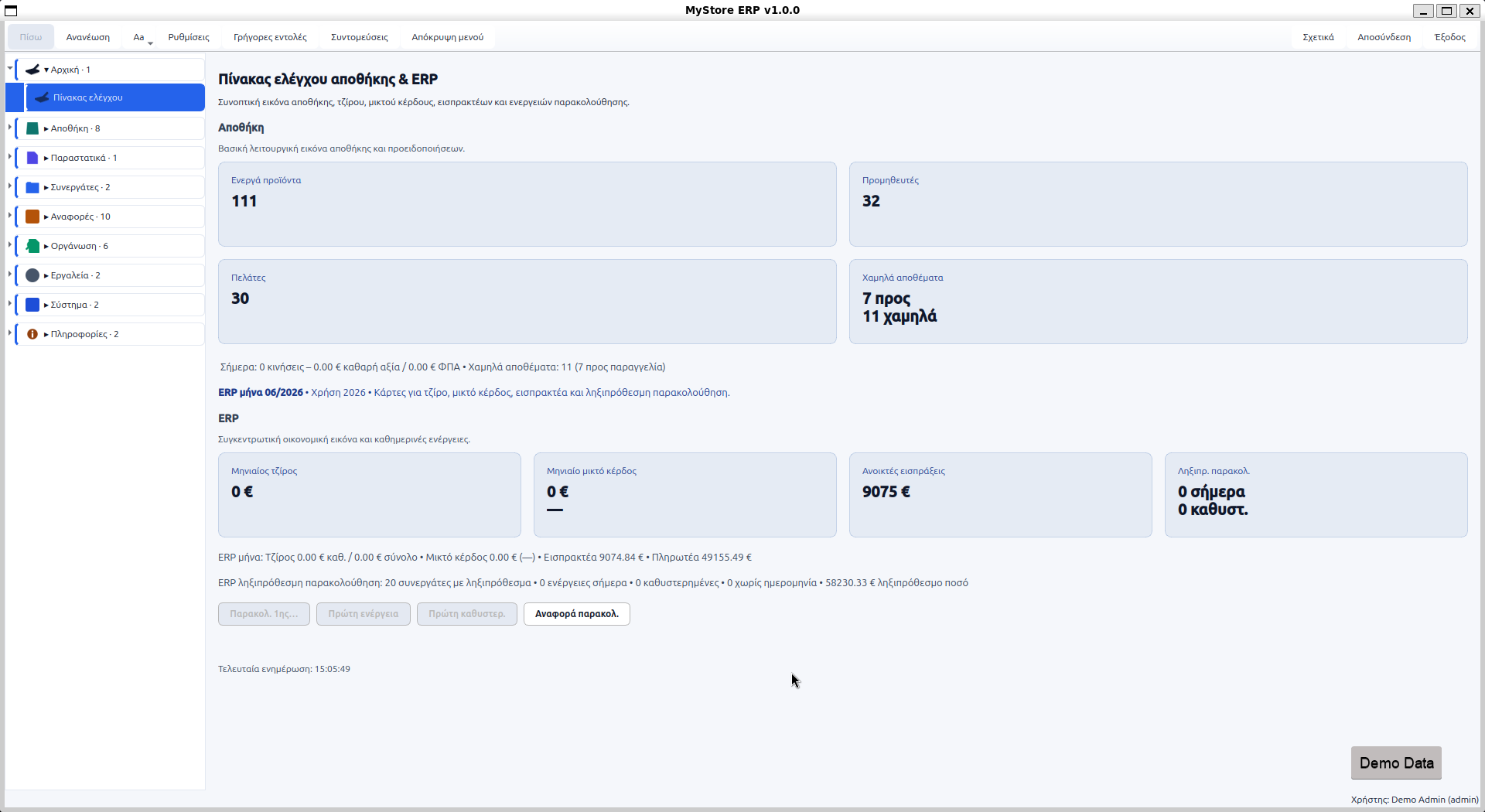1485x812 pixels.
Task: Click the ERP μήνα: Τζίρος summary line
Action: point(485,558)
